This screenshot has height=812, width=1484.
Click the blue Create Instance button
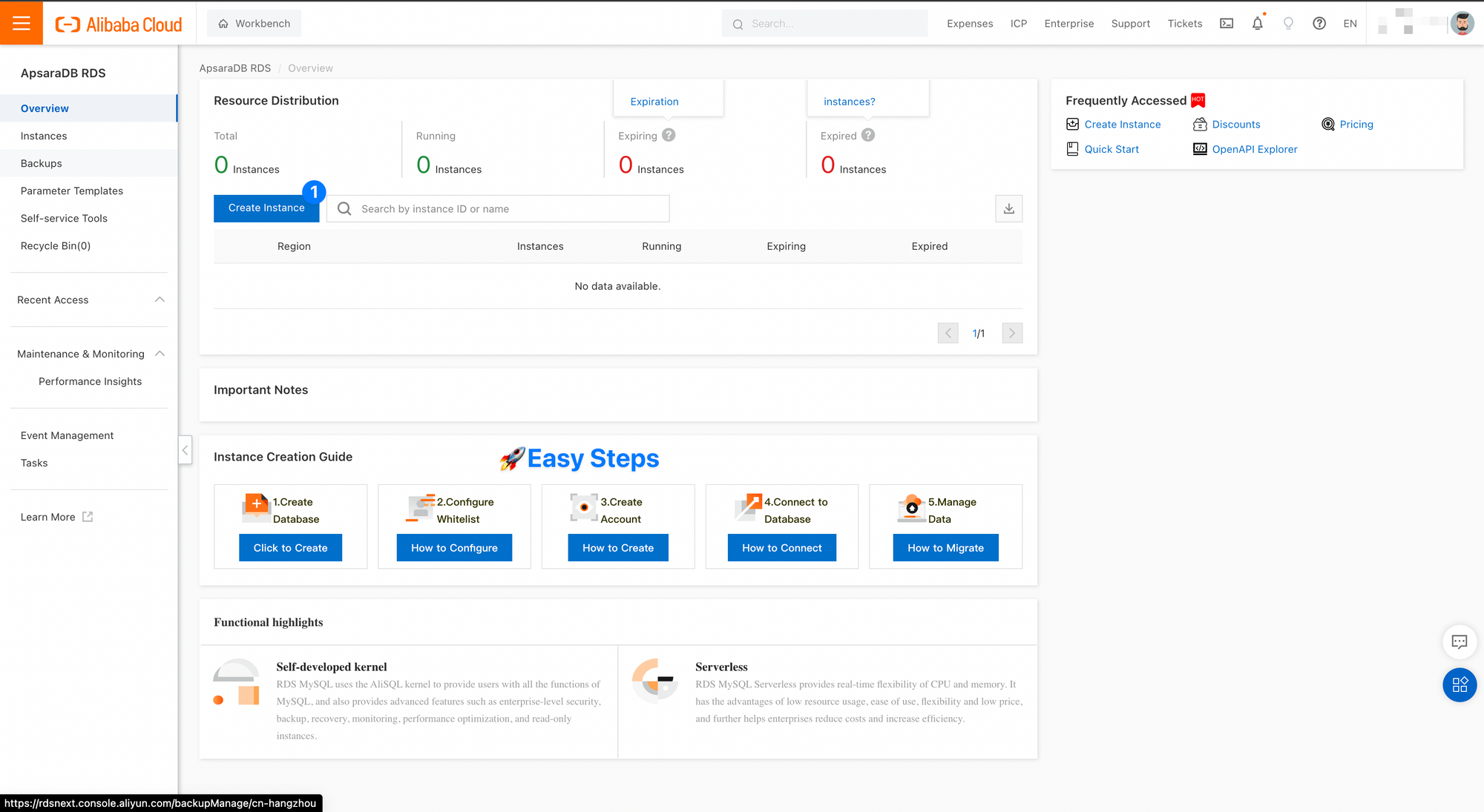pos(266,208)
